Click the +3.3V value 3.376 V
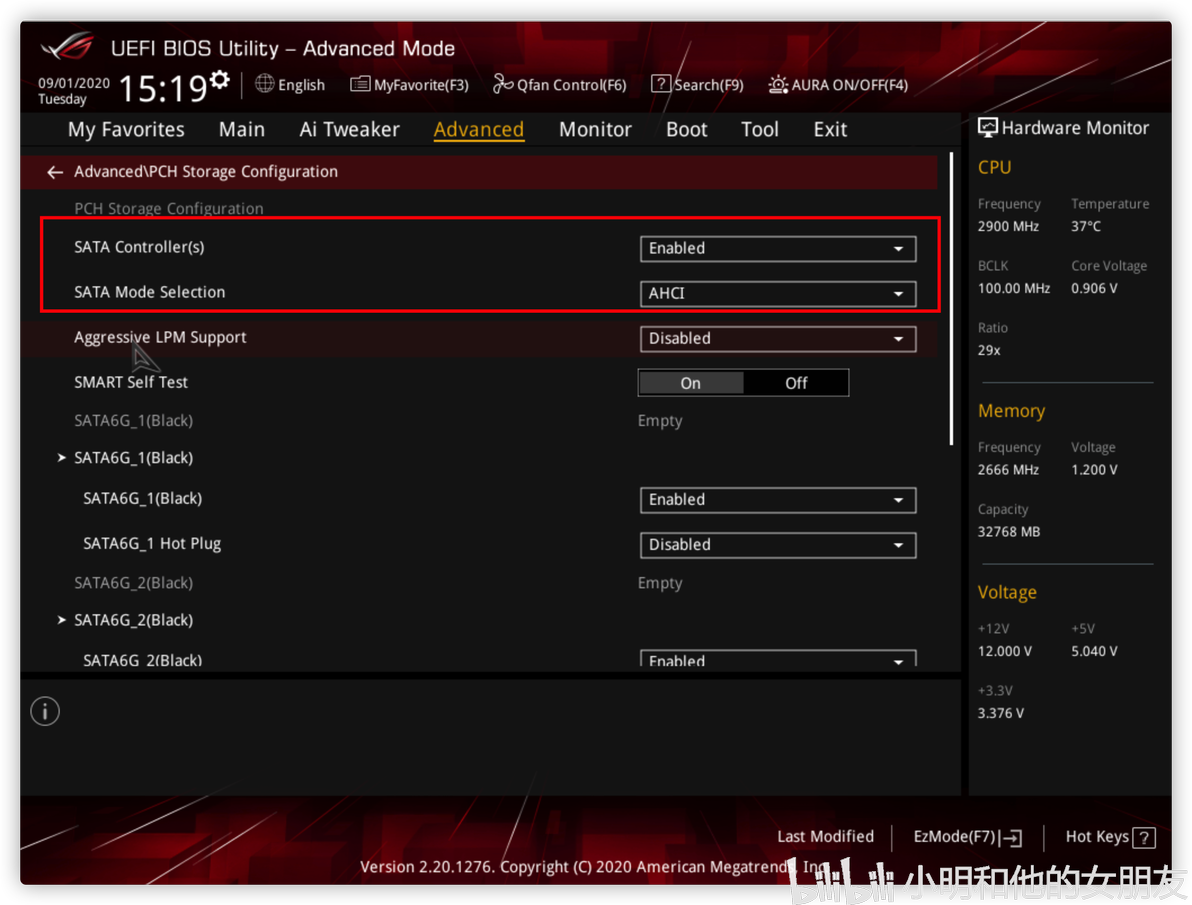This screenshot has height=905, width=1192. coord(1000,713)
